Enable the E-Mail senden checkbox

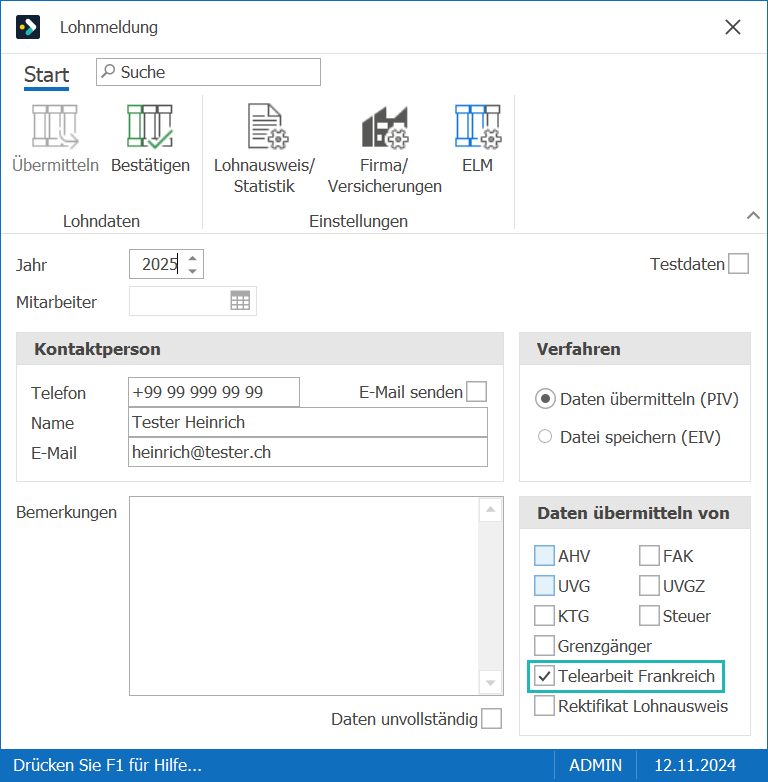pos(477,391)
